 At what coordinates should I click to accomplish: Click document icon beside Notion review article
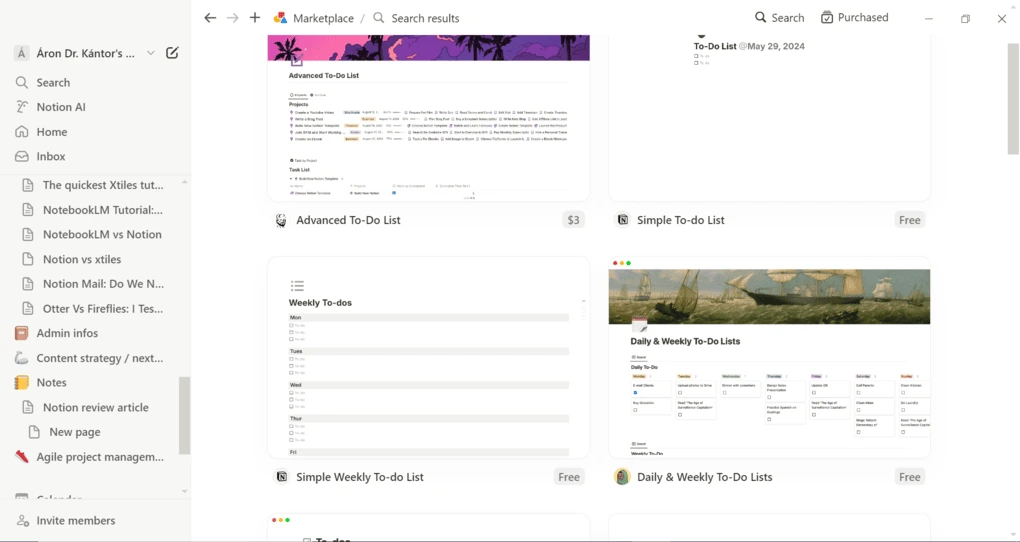(27, 408)
